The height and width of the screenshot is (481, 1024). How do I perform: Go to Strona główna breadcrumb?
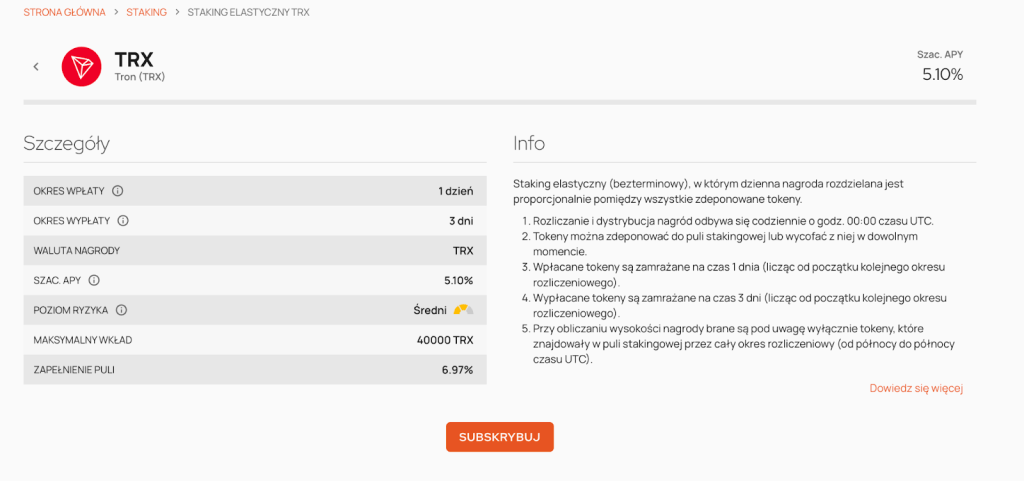click(x=64, y=12)
